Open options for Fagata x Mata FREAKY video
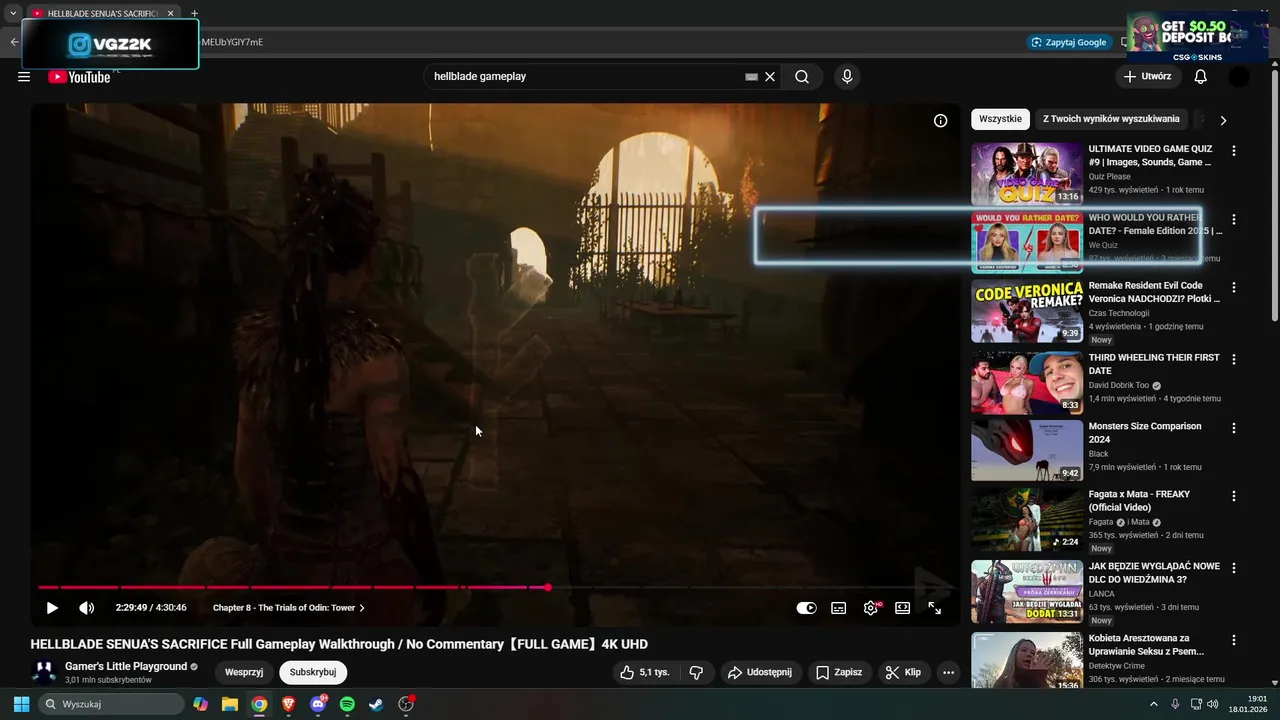 click(1233, 496)
